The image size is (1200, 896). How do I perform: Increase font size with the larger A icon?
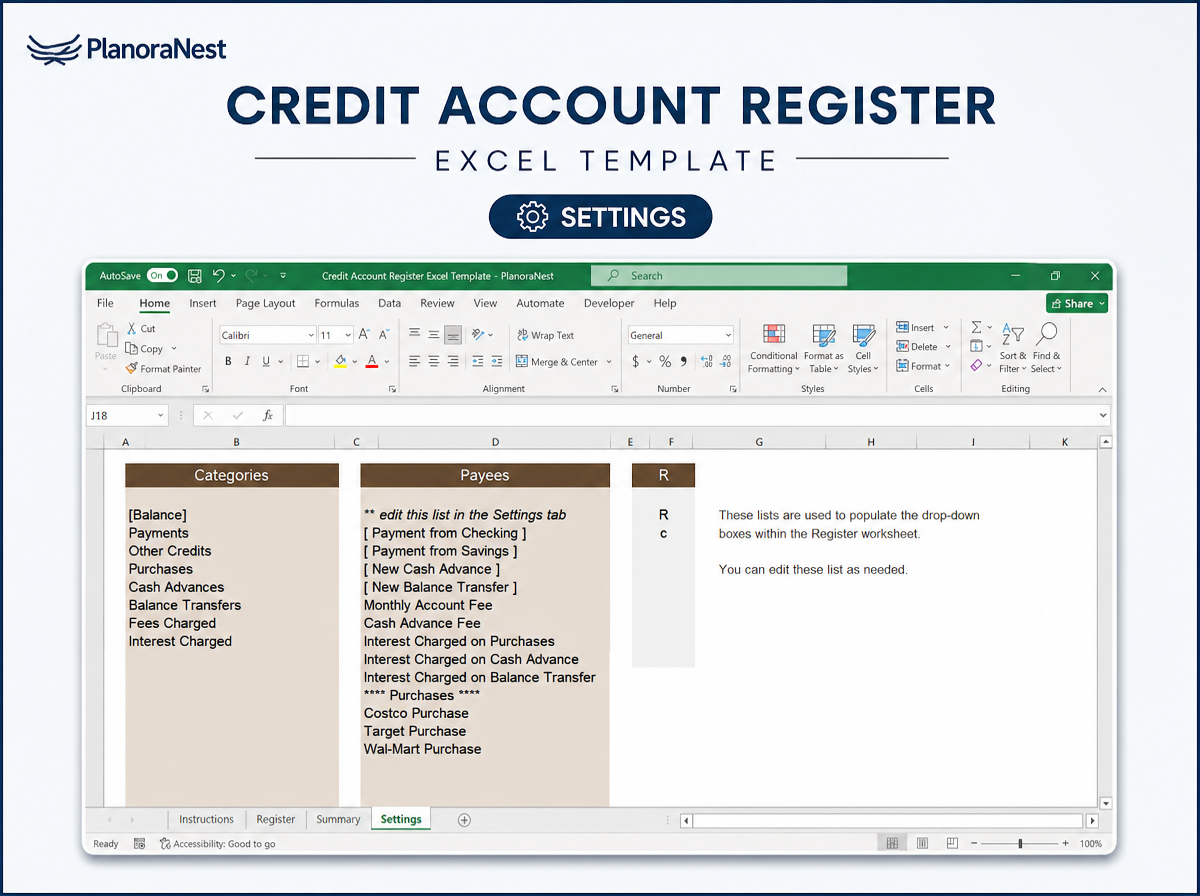(x=364, y=335)
